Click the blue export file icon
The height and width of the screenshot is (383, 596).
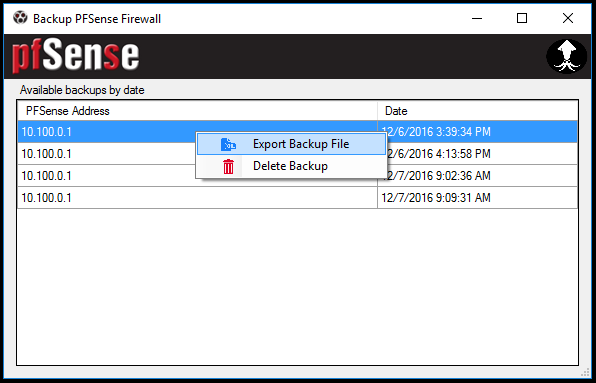tap(228, 144)
